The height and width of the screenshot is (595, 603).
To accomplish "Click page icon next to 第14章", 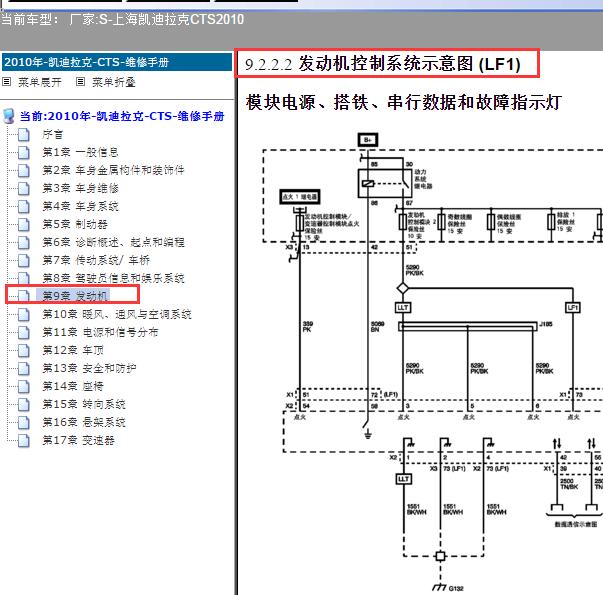I will (24, 387).
